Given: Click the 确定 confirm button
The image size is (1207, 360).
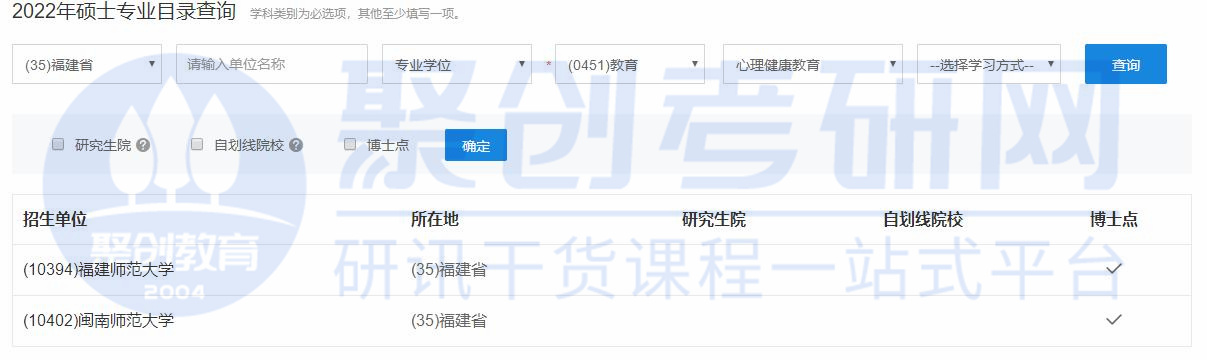Looking at the screenshot, I should pos(476,145).
